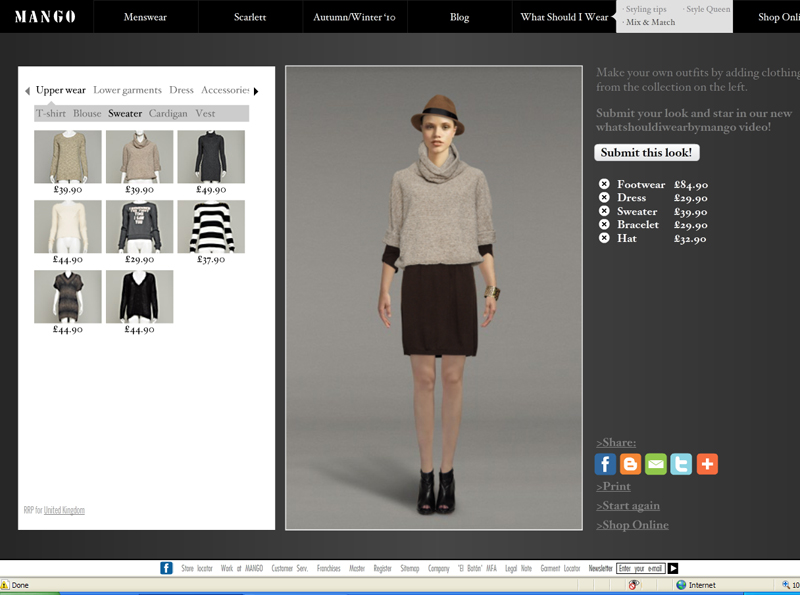Image resolution: width=800 pixels, height=595 pixels.
Task: Remove Footwear item from outfit list
Action: [604, 184]
